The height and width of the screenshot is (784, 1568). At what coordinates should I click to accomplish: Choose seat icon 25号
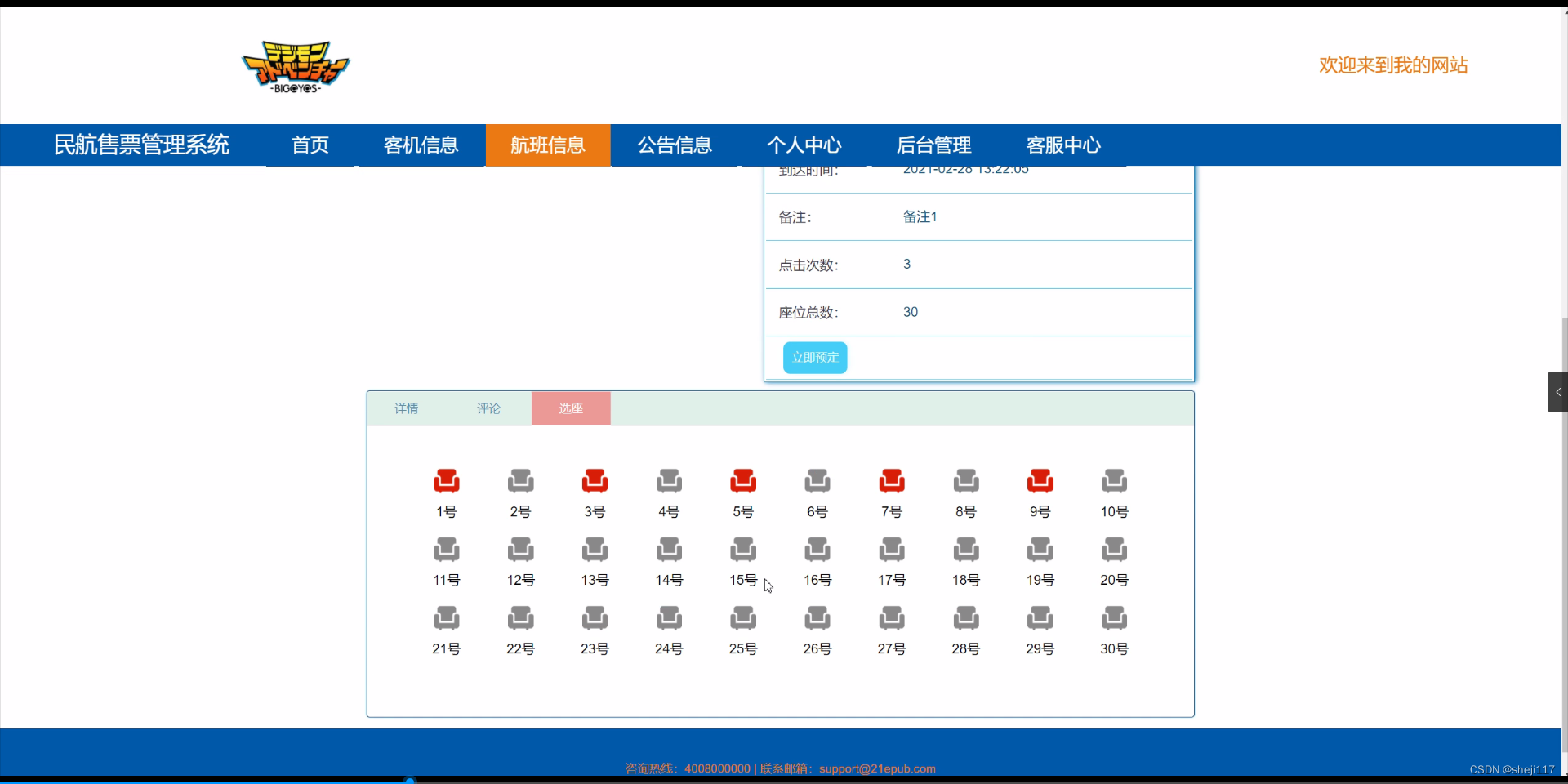pyautogui.click(x=743, y=618)
